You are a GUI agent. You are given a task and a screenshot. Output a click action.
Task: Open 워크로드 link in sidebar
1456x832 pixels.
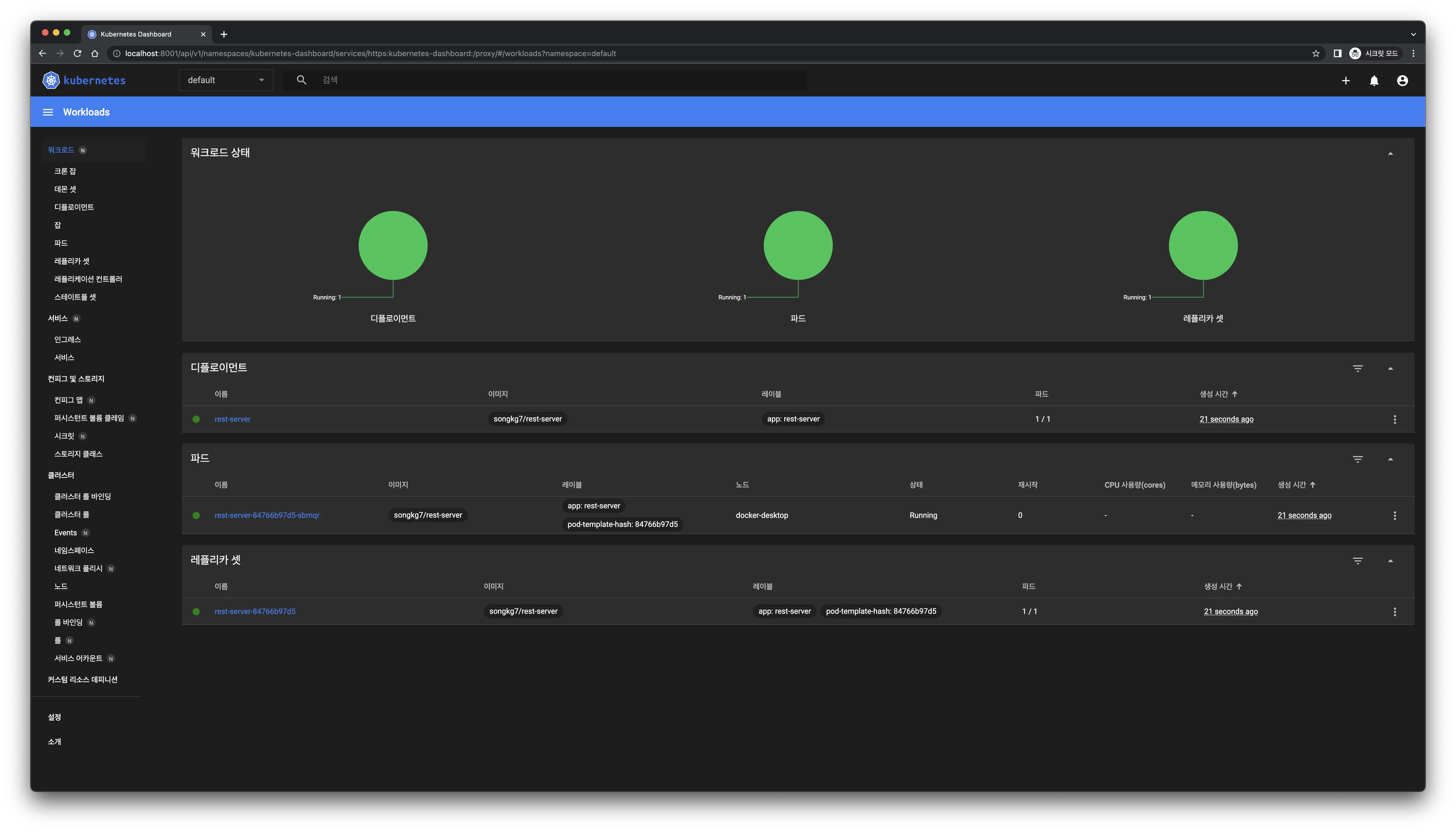60,150
